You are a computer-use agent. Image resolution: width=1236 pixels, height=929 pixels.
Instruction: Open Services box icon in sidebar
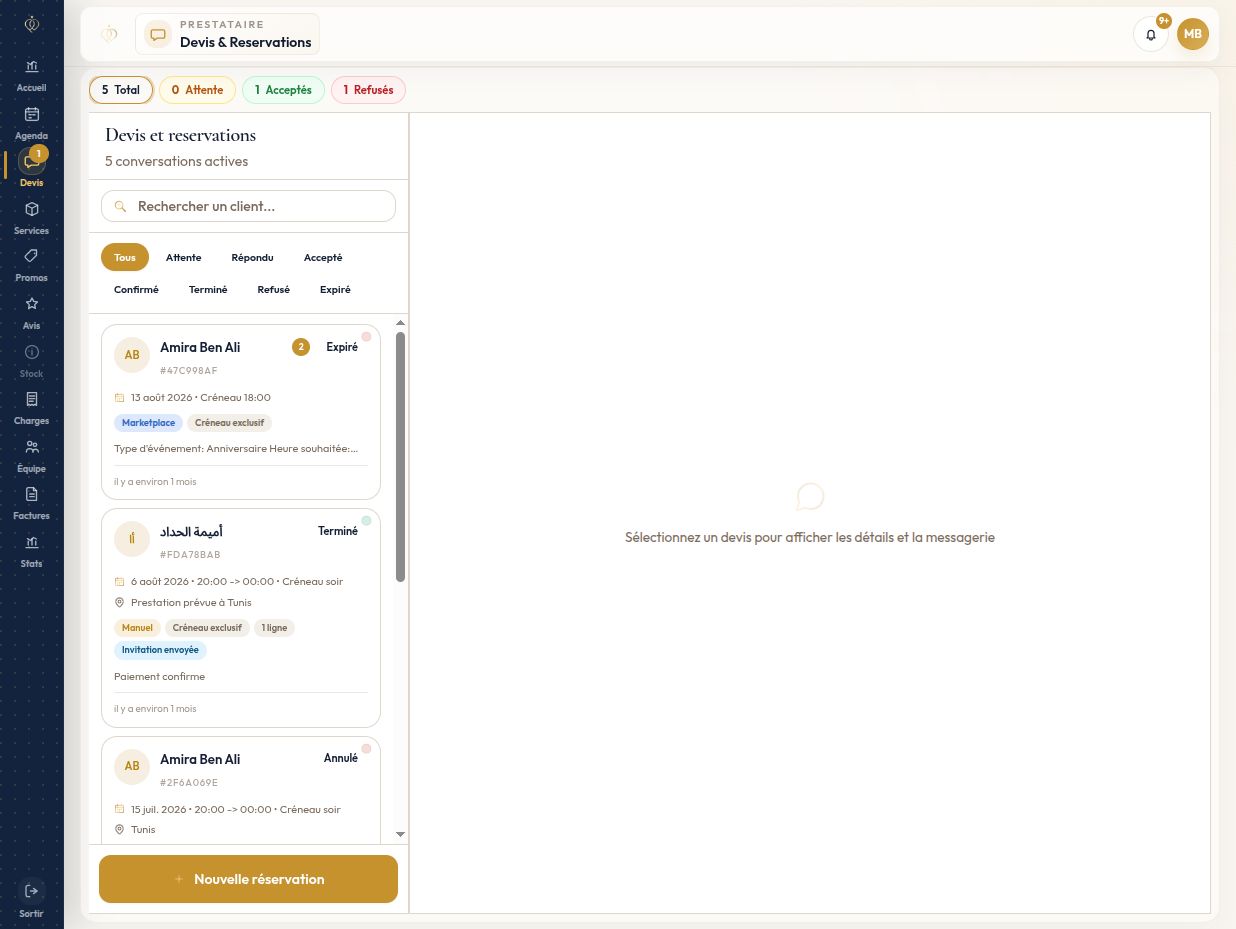click(32, 209)
